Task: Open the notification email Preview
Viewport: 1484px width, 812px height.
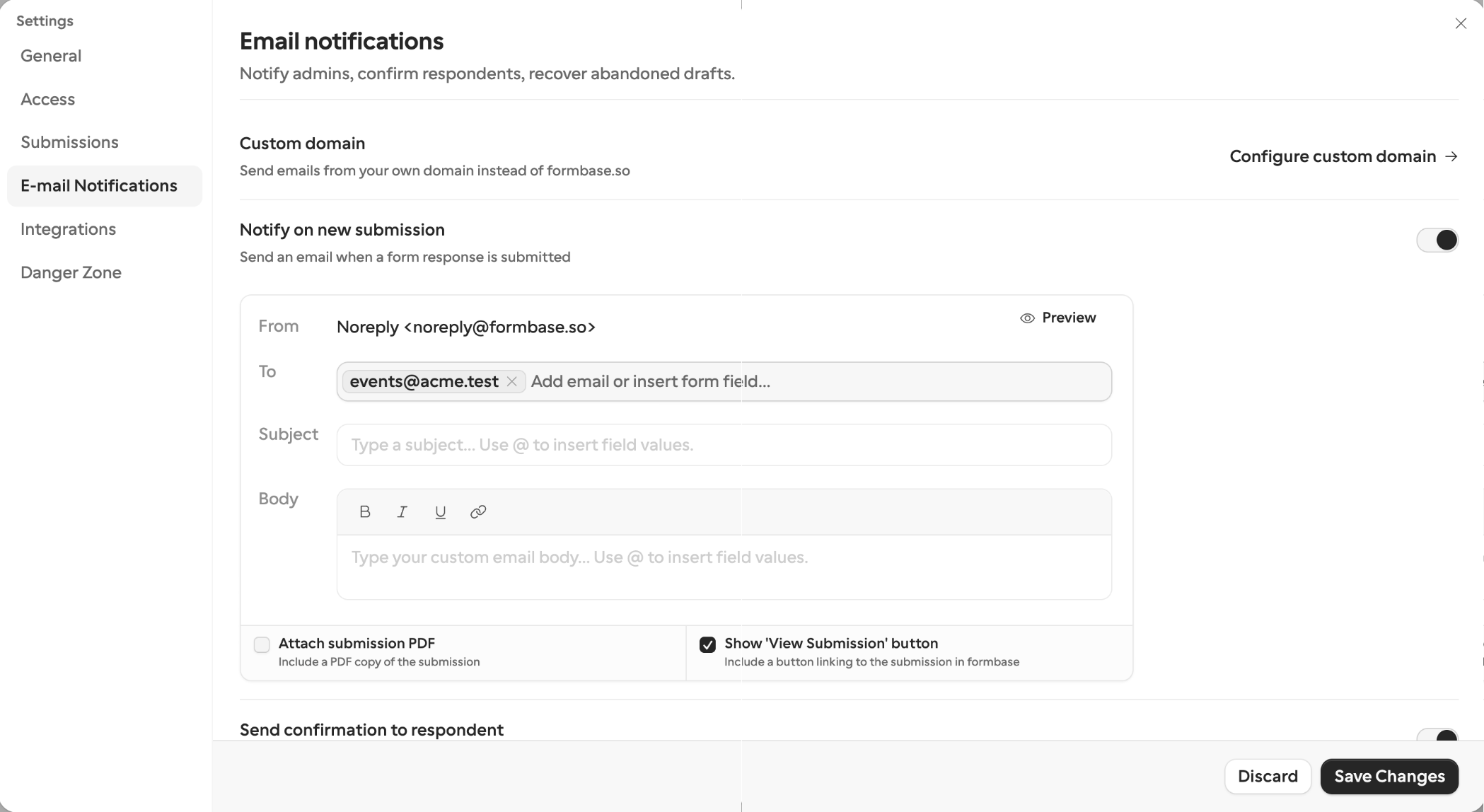Action: tap(1058, 318)
